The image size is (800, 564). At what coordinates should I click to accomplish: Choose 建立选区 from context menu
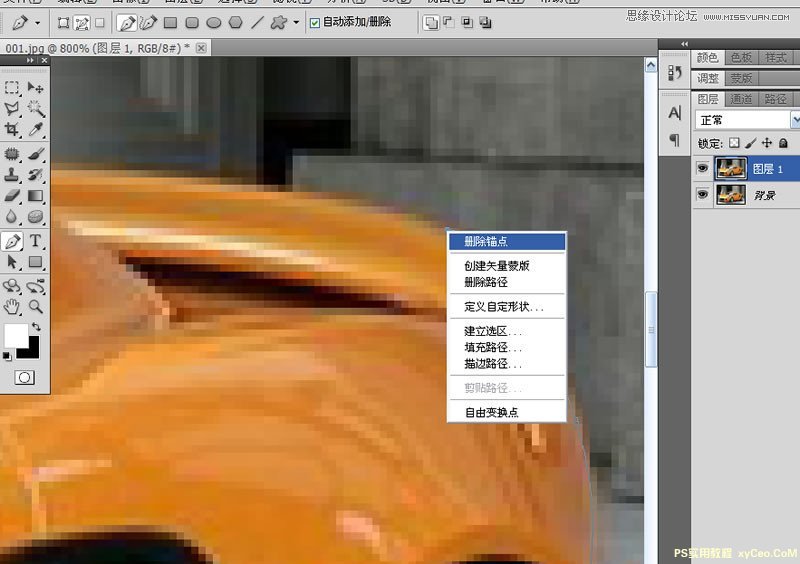pos(507,331)
